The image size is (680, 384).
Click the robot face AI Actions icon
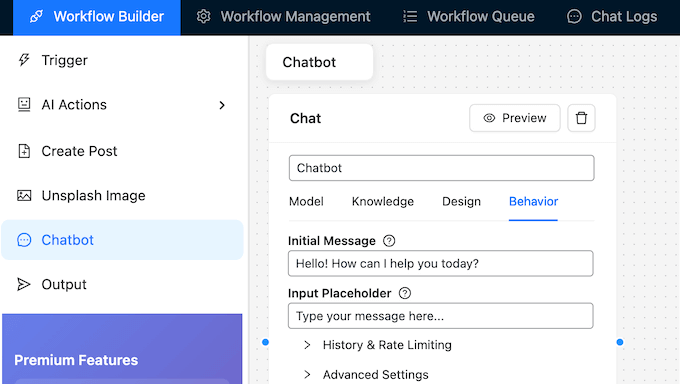pos(24,105)
